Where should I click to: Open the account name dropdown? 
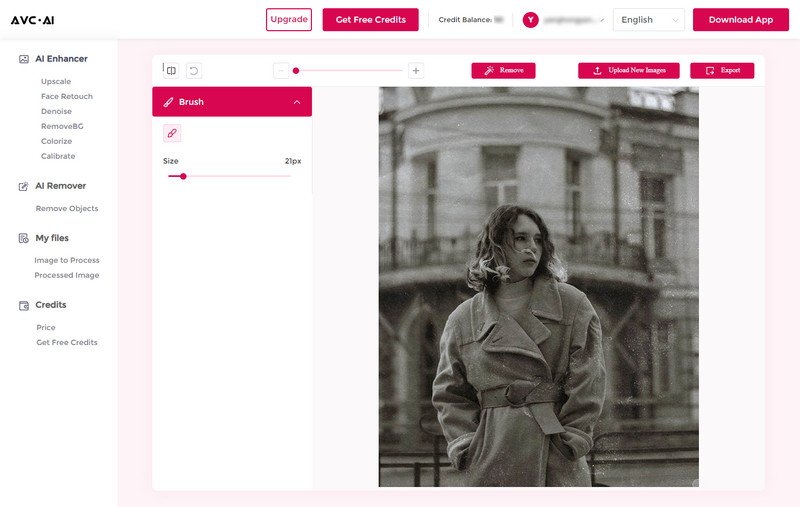tap(573, 20)
